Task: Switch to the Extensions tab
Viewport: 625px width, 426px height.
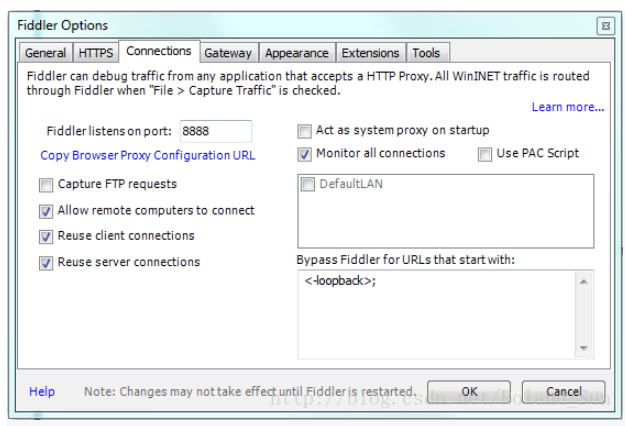Action: (x=370, y=53)
